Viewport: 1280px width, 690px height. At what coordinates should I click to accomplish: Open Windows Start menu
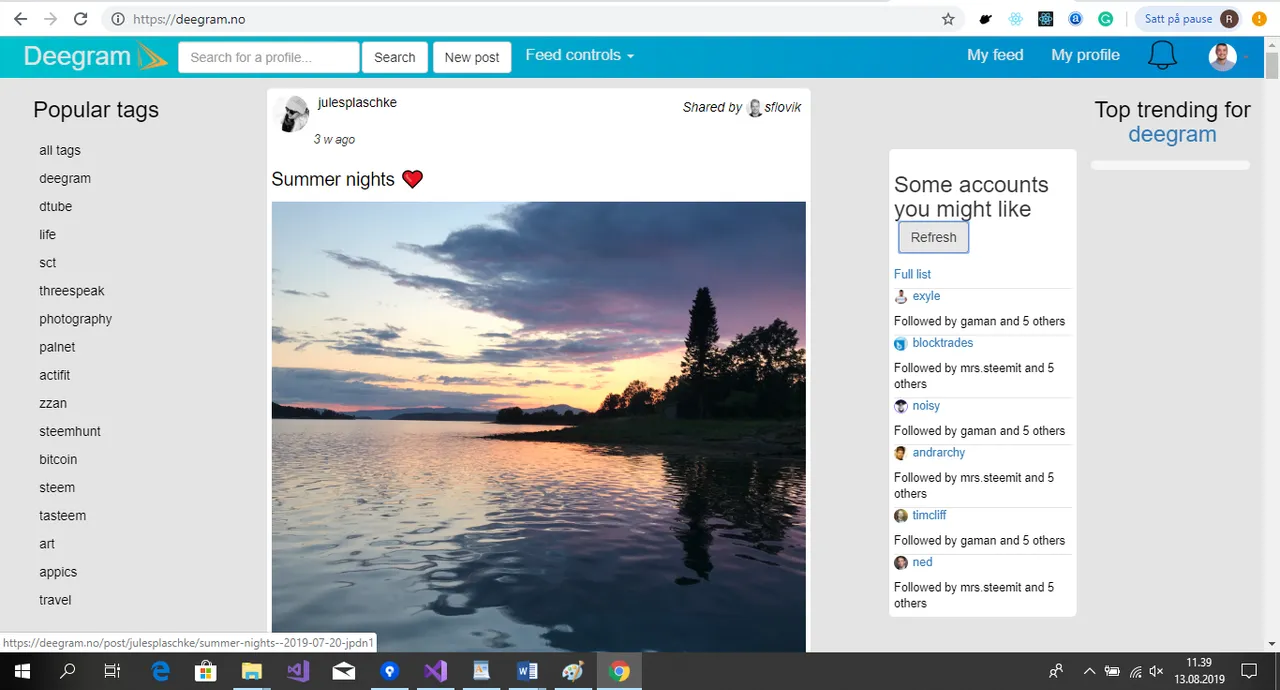[x=22, y=671]
